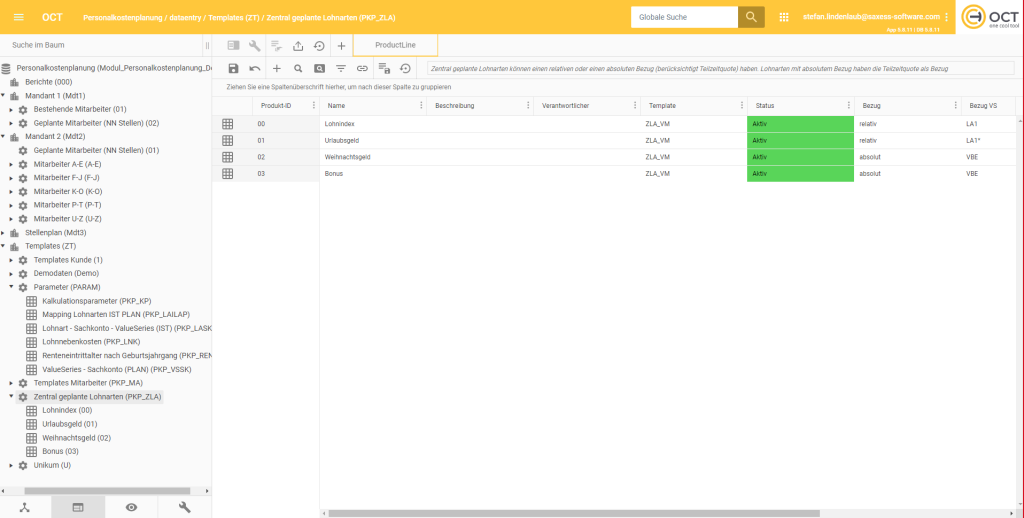This screenshot has height=518, width=1024.
Task: Click the grid horizontal scrollbar
Action: [x=573, y=513]
